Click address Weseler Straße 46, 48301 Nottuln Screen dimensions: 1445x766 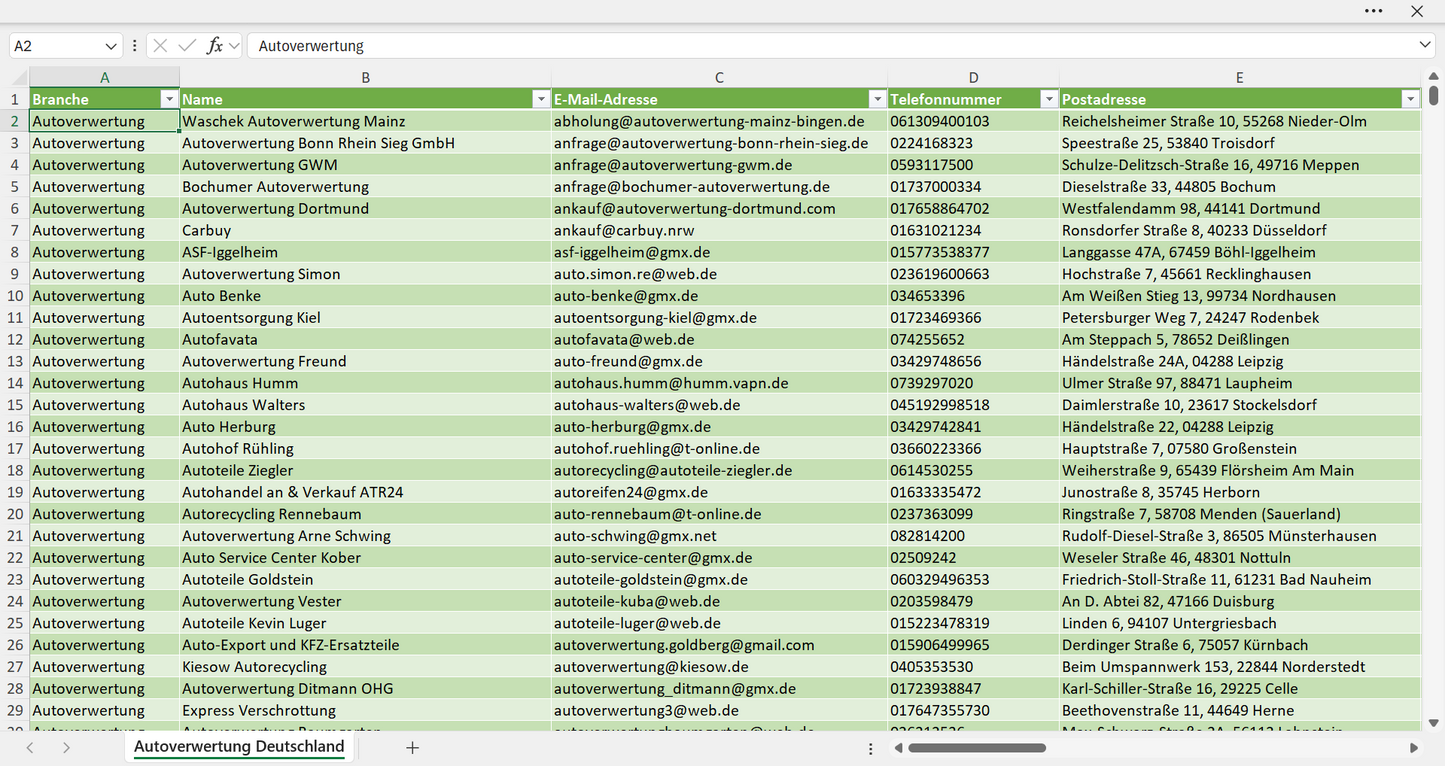click(x=1240, y=558)
